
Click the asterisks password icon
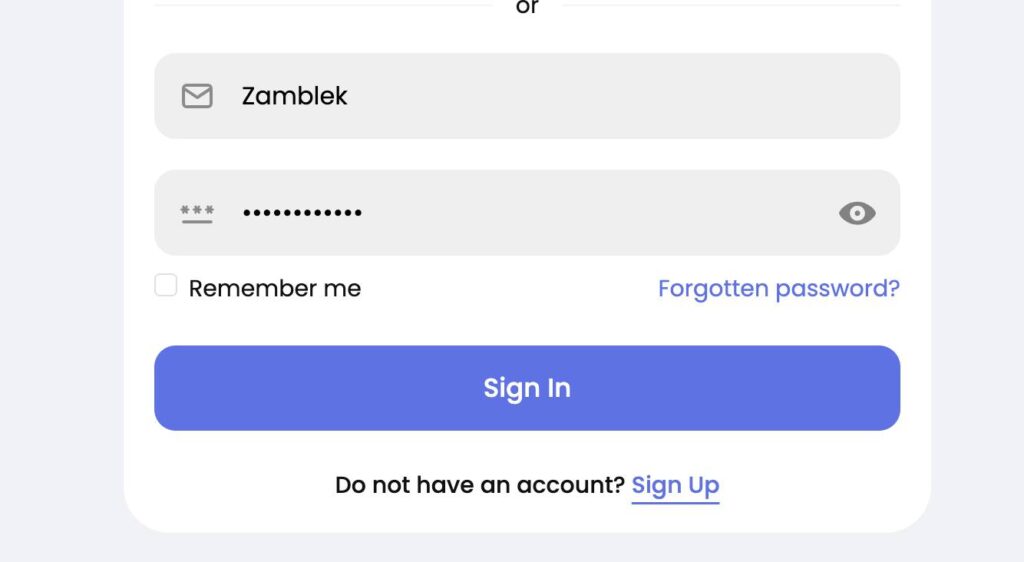(x=197, y=213)
